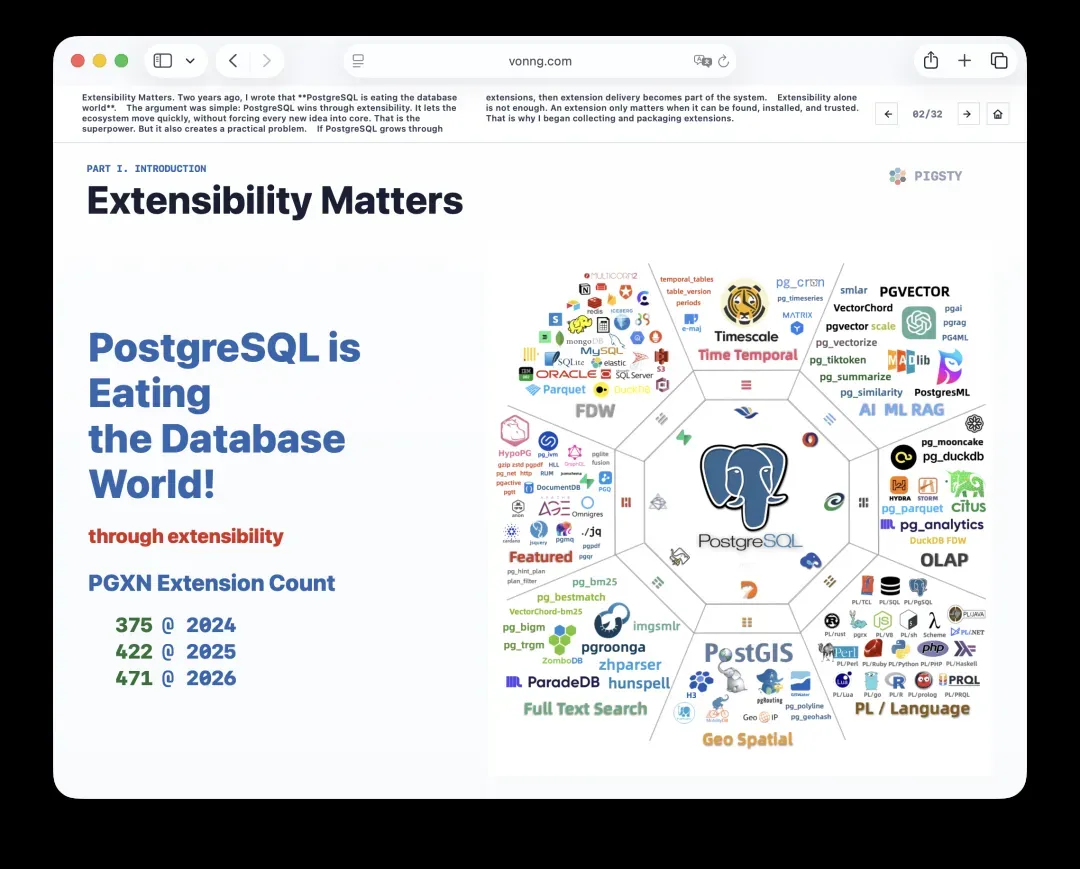Click the PIGSTY logo
The image size is (1080, 869).
[926, 176]
